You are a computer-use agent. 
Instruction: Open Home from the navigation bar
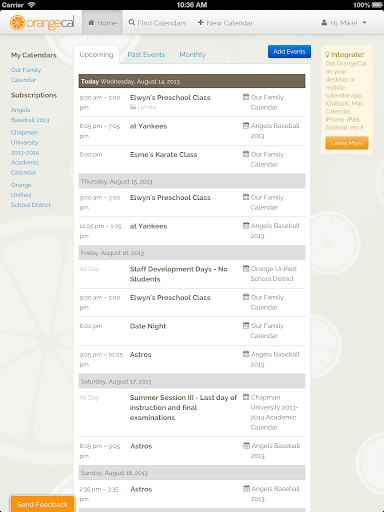[x=102, y=23]
